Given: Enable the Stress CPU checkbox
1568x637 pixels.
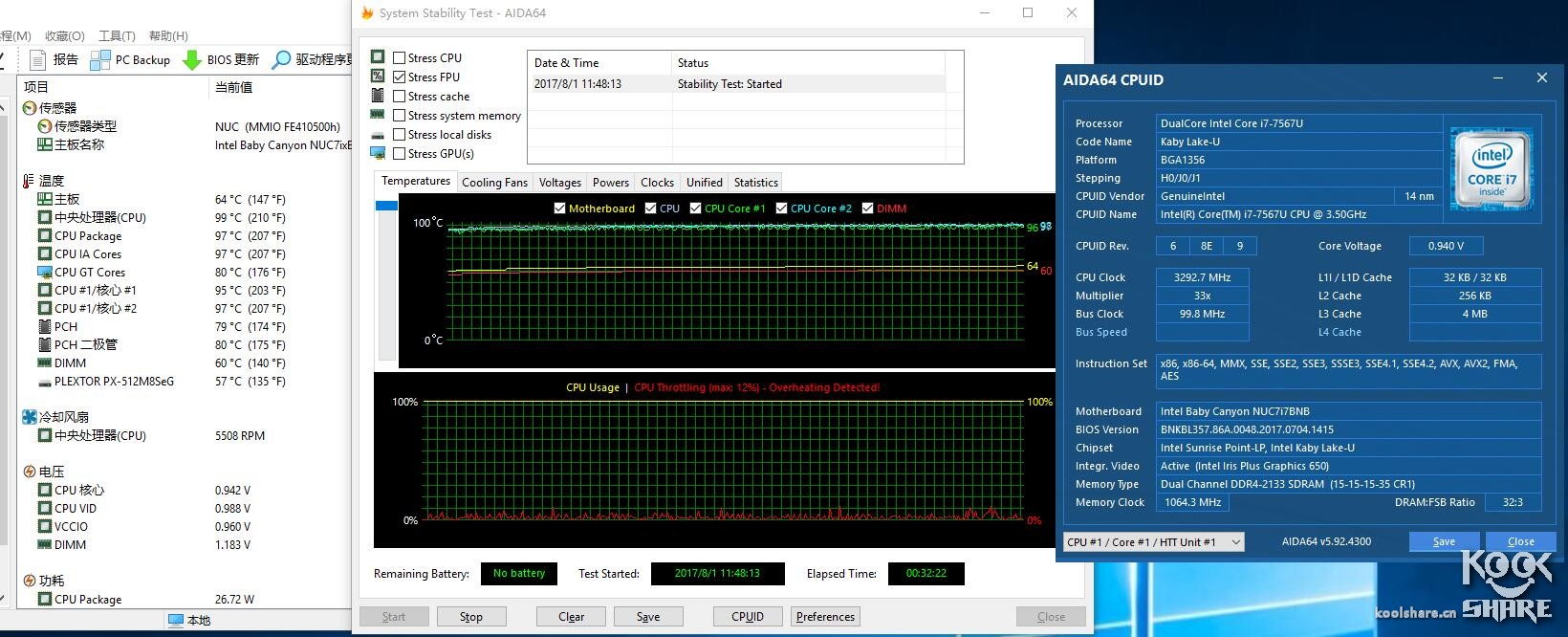Looking at the screenshot, I should 400,58.
